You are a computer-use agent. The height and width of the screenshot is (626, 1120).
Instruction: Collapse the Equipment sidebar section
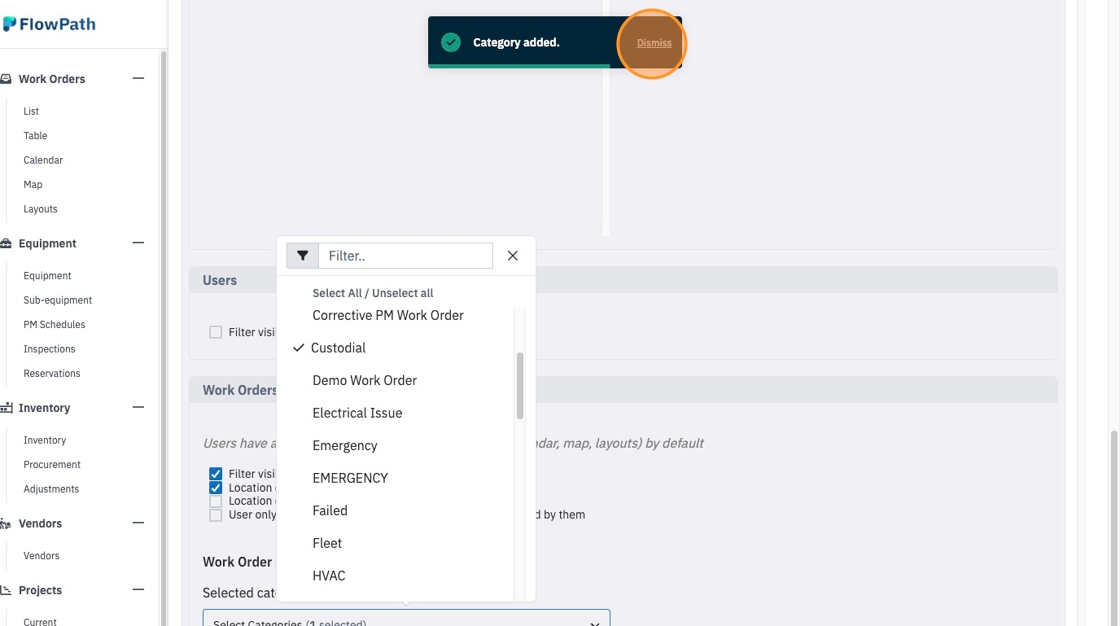coord(139,243)
